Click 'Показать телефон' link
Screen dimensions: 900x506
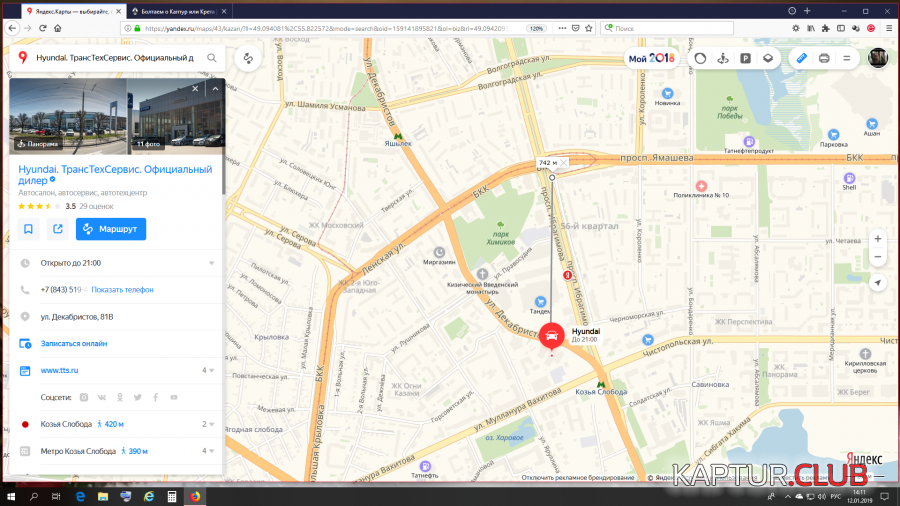tap(122, 290)
